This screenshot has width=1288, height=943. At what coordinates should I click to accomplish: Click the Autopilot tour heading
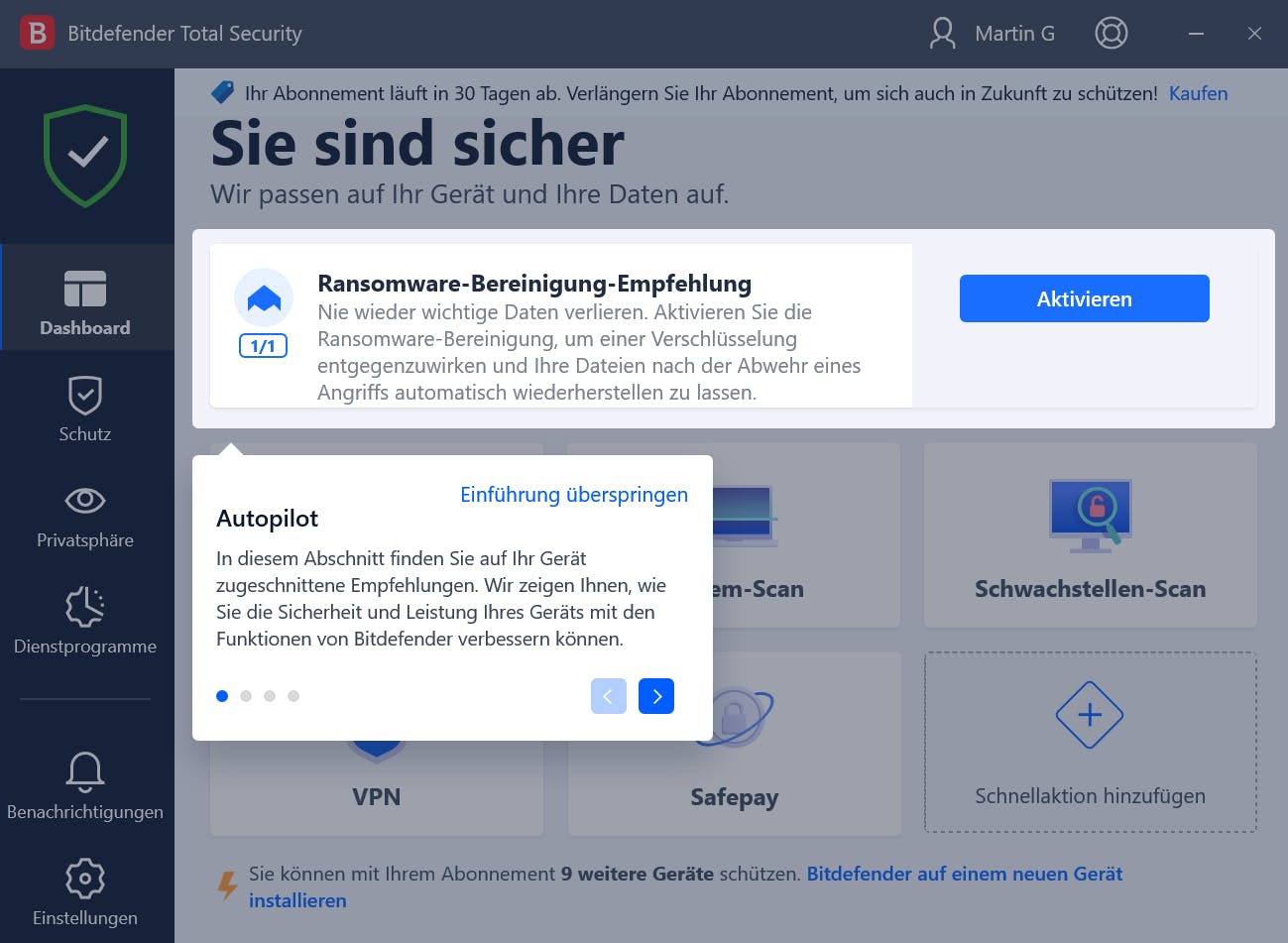[x=268, y=519]
